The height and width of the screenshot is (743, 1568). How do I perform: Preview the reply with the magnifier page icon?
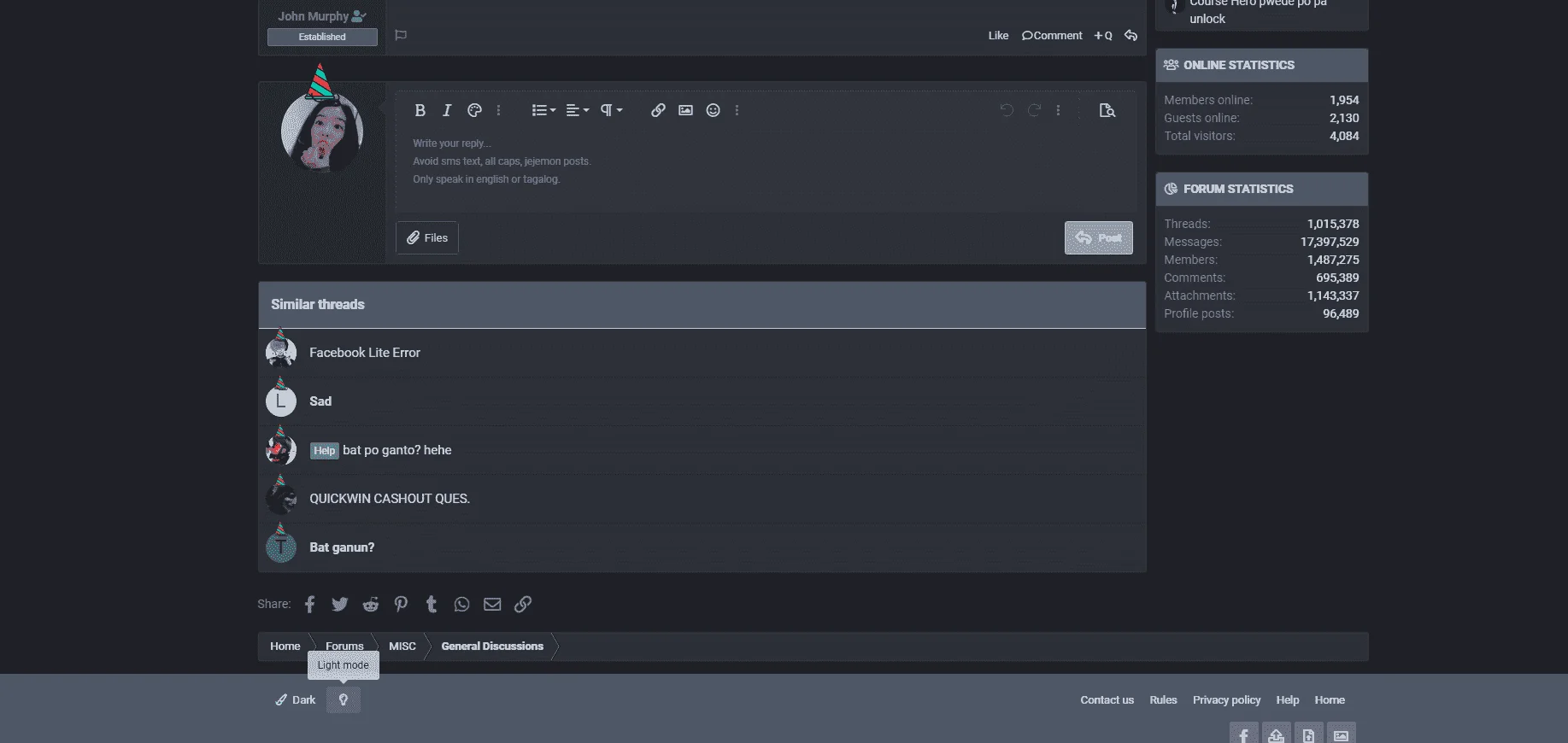coord(1107,110)
